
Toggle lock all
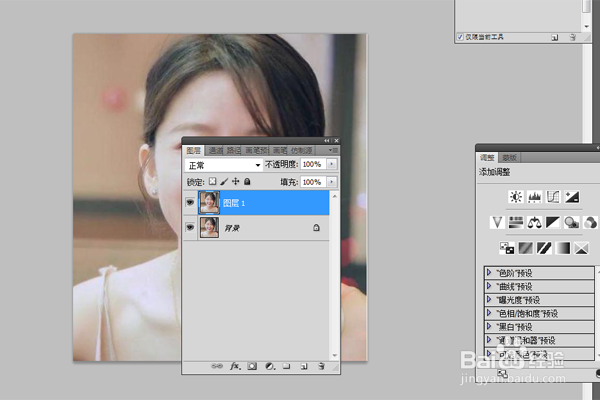(247, 181)
